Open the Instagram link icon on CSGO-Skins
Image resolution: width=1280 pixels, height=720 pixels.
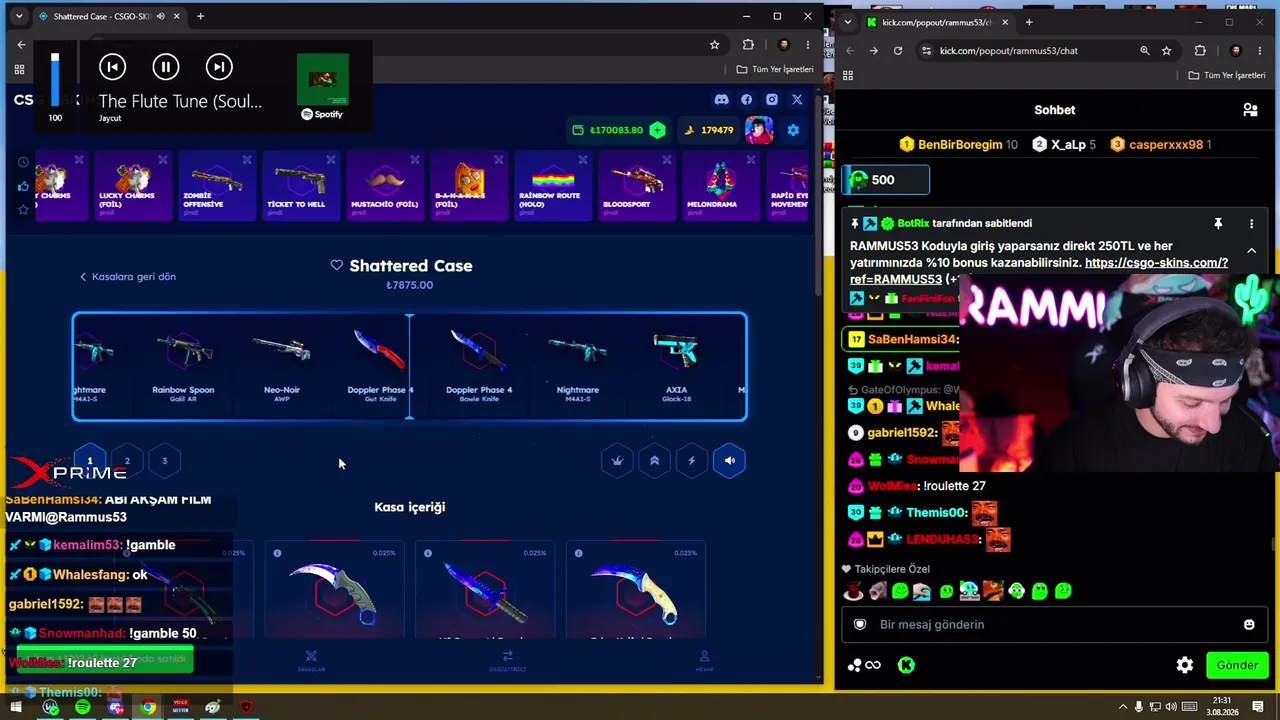[772, 100]
